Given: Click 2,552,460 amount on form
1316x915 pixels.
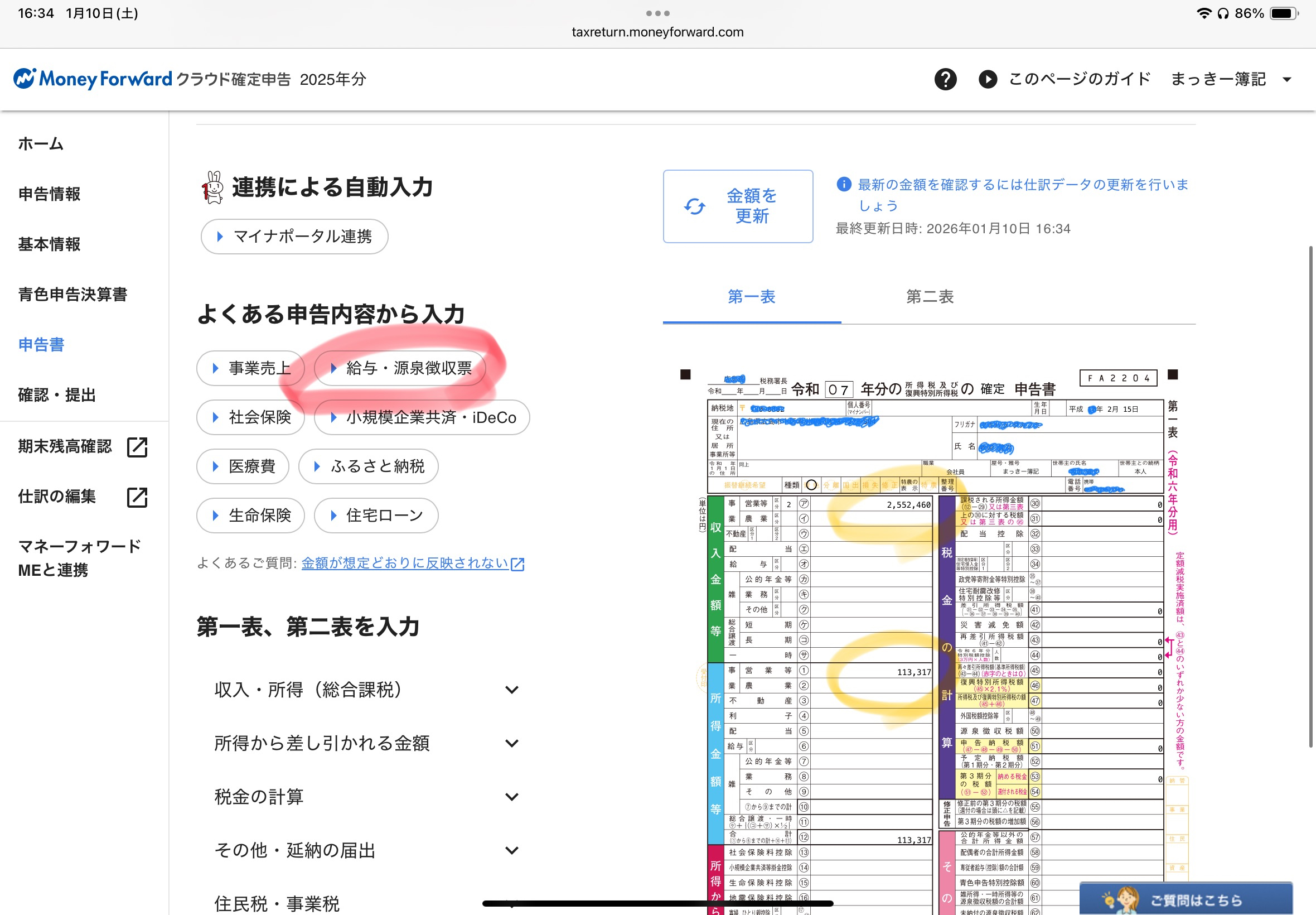Looking at the screenshot, I should (908, 505).
